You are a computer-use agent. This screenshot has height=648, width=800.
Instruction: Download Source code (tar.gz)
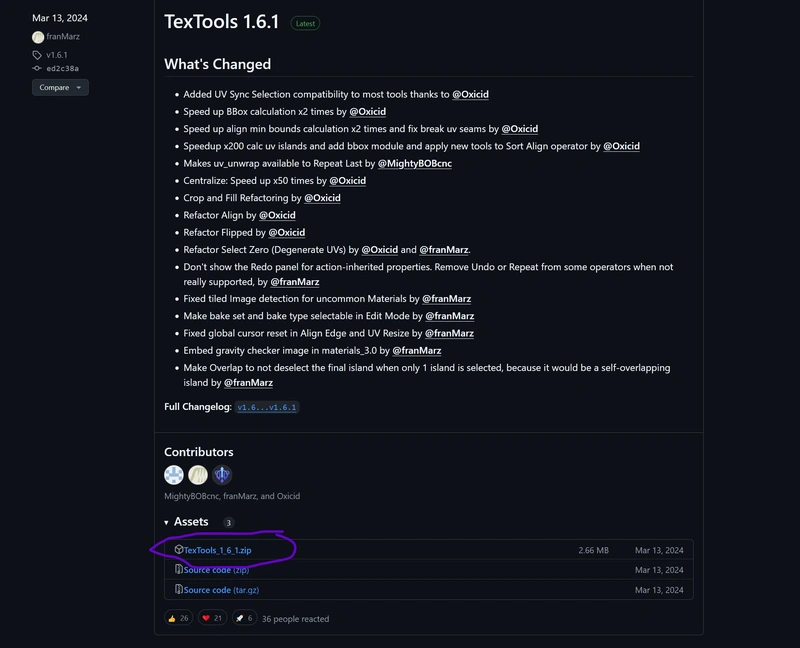click(221, 590)
